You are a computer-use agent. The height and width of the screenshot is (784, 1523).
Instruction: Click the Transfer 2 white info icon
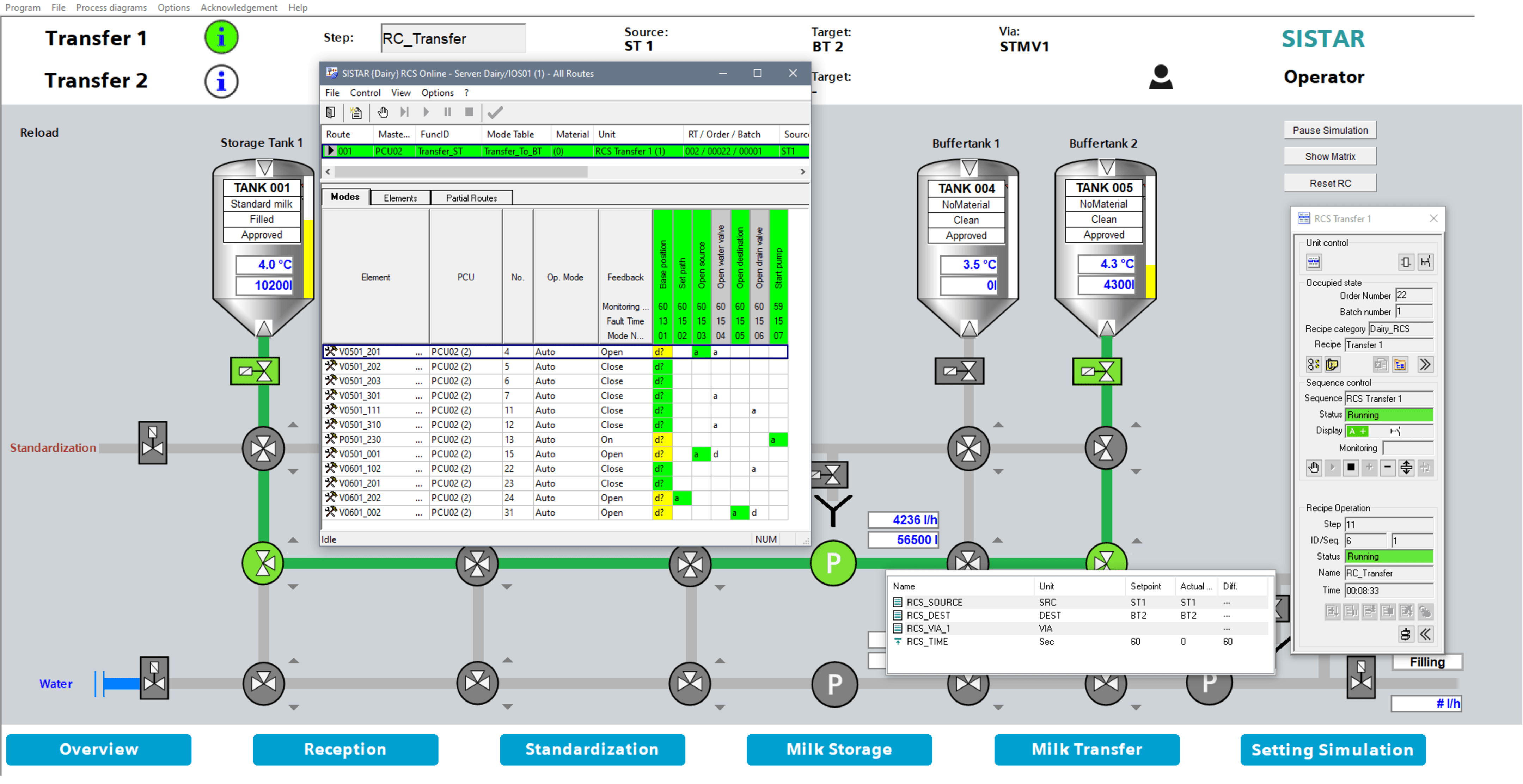tap(221, 81)
